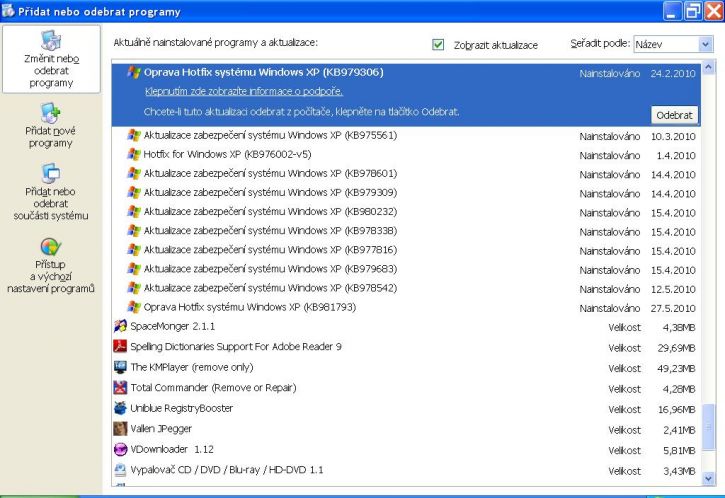Click the SpaceMonger 2.1.1 program icon

pos(120,326)
